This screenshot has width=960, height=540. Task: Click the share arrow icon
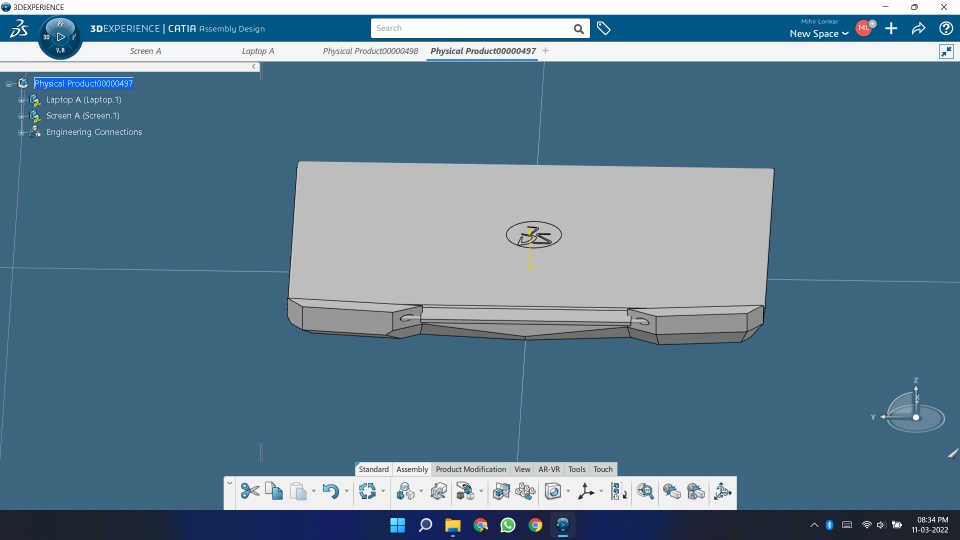pyautogui.click(x=918, y=28)
